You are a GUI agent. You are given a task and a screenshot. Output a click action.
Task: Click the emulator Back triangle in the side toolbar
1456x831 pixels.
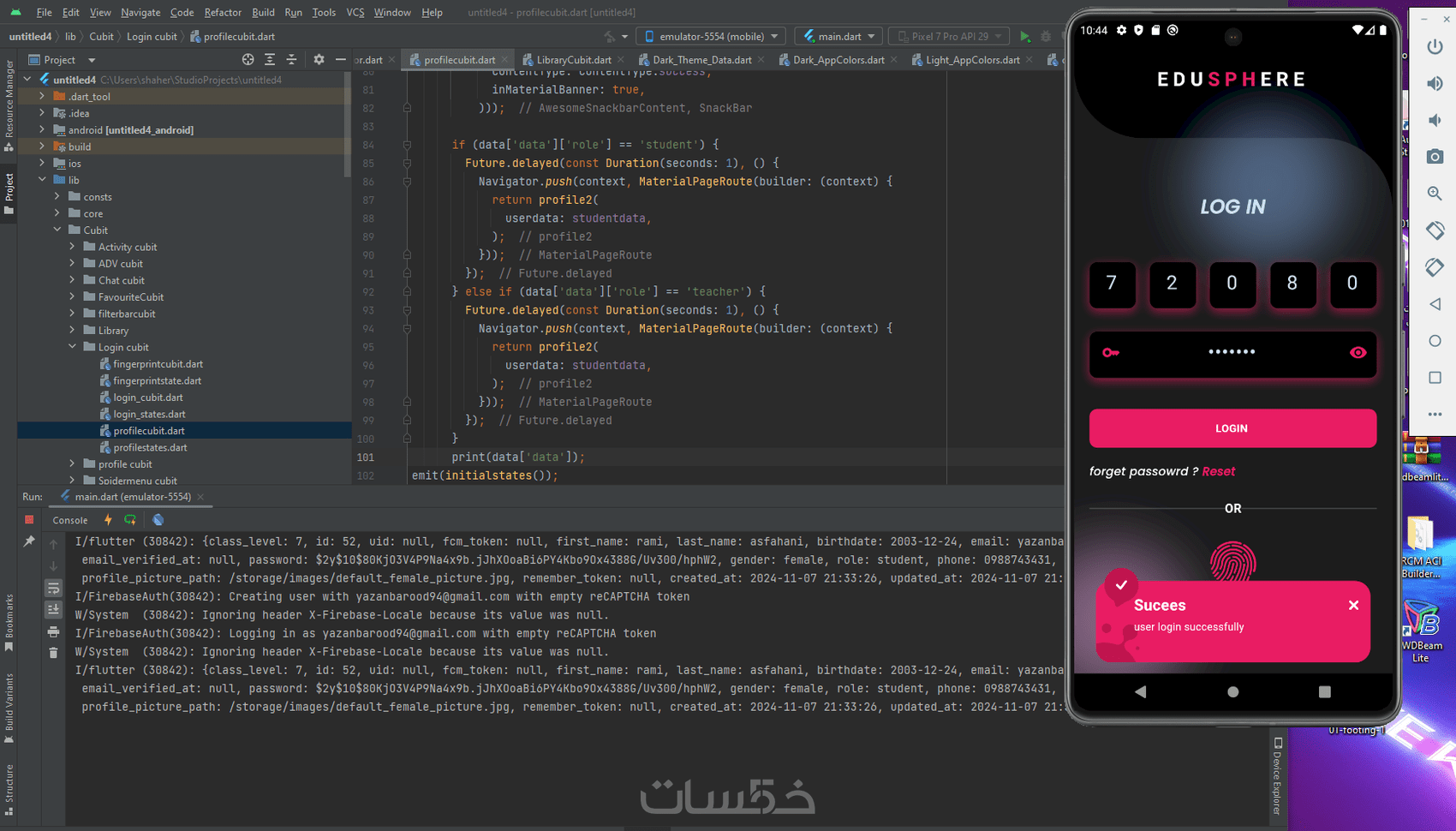pos(1435,304)
